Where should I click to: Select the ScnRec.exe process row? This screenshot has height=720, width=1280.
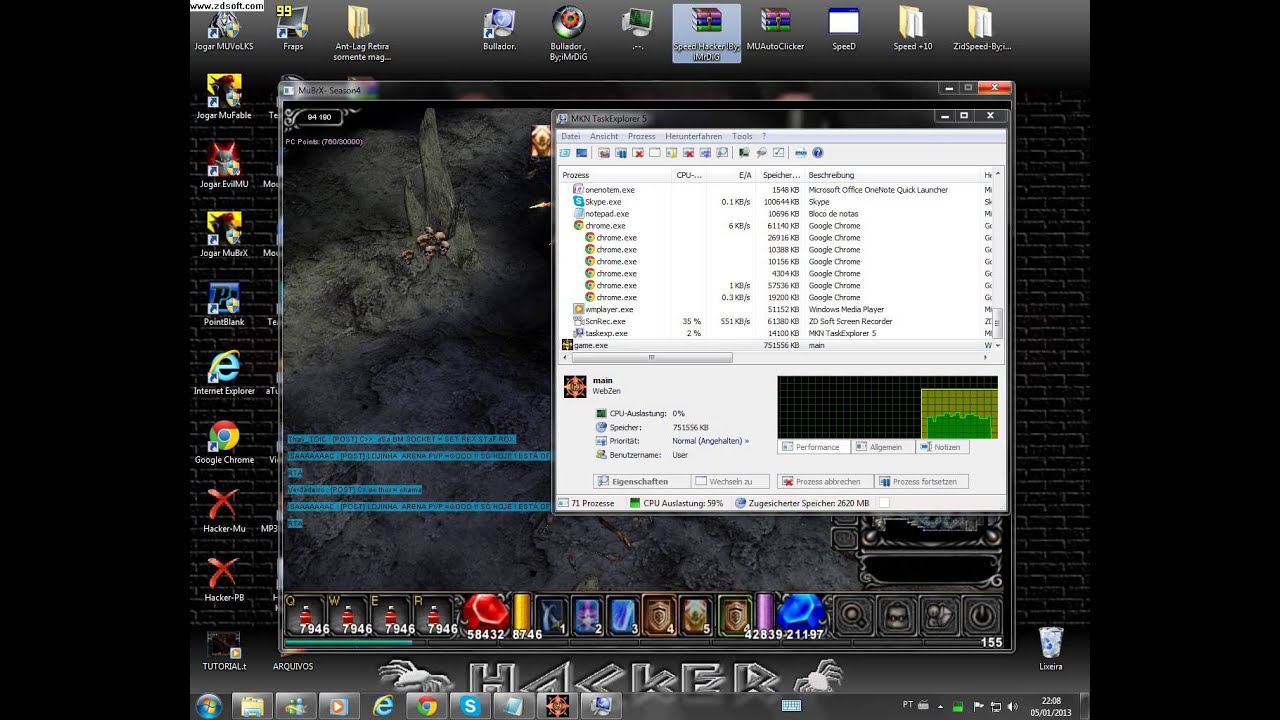[x=776, y=322]
